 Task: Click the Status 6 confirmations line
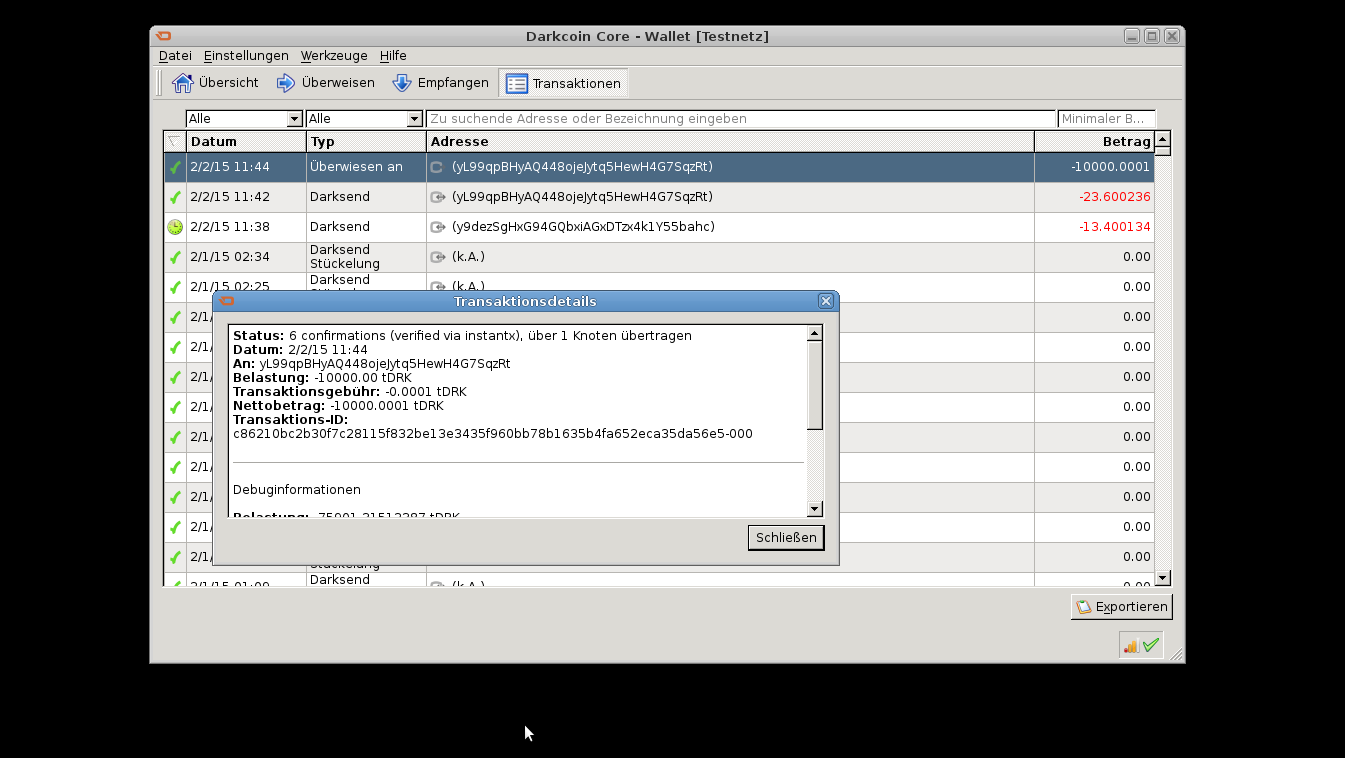click(x=462, y=336)
